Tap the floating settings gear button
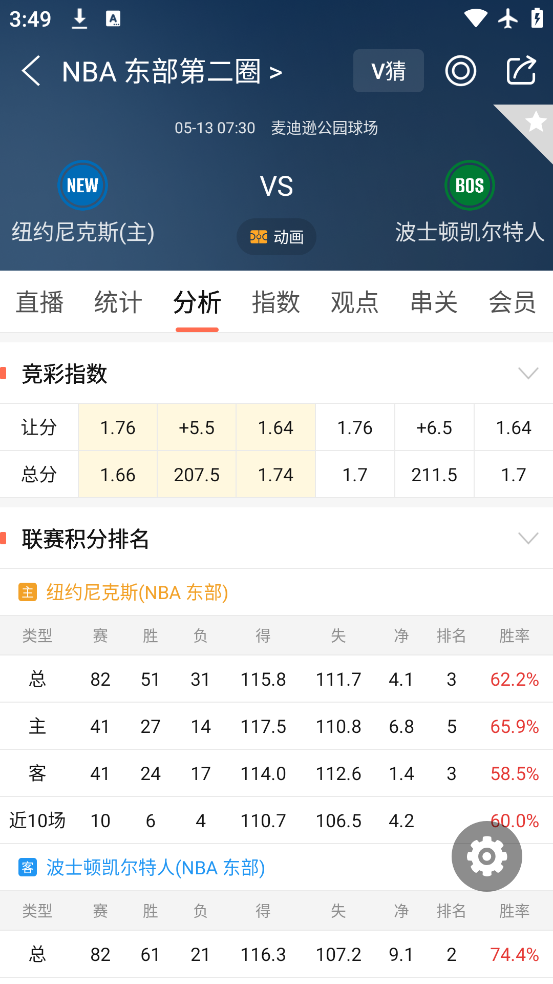 pyautogui.click(x=486, y=856)
